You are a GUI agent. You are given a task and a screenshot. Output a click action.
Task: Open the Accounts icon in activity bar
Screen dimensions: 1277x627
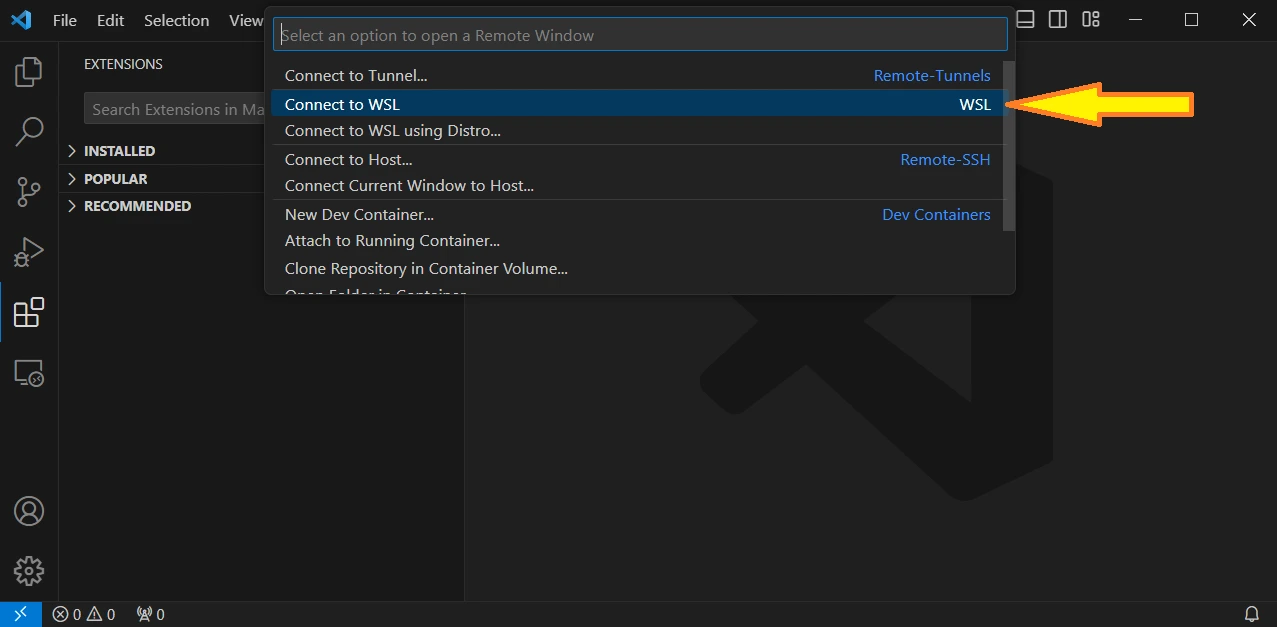pyautogui.click(x=29, y=511)
